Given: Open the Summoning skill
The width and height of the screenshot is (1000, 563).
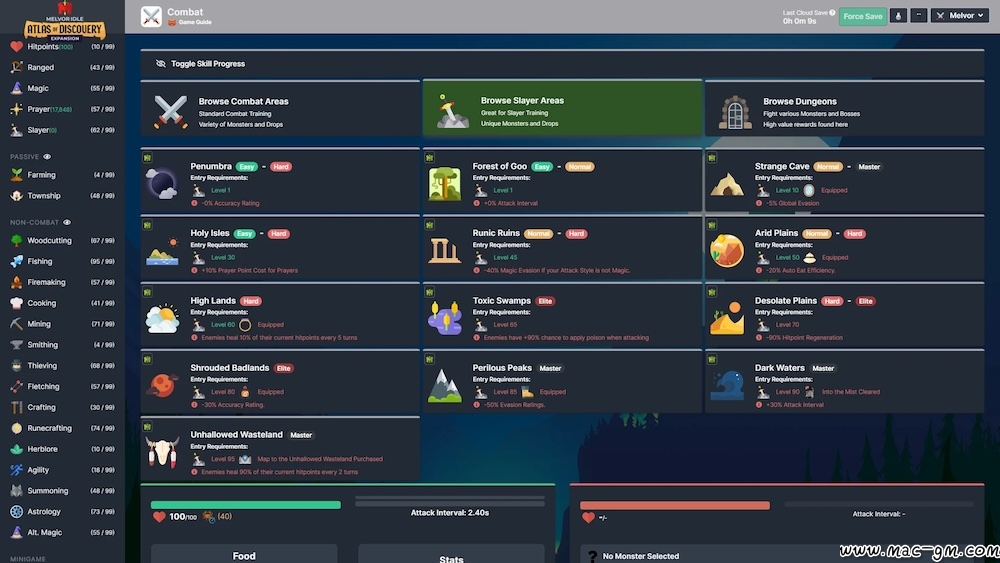Looking at the screenshot, I should [x=62, y=490].
